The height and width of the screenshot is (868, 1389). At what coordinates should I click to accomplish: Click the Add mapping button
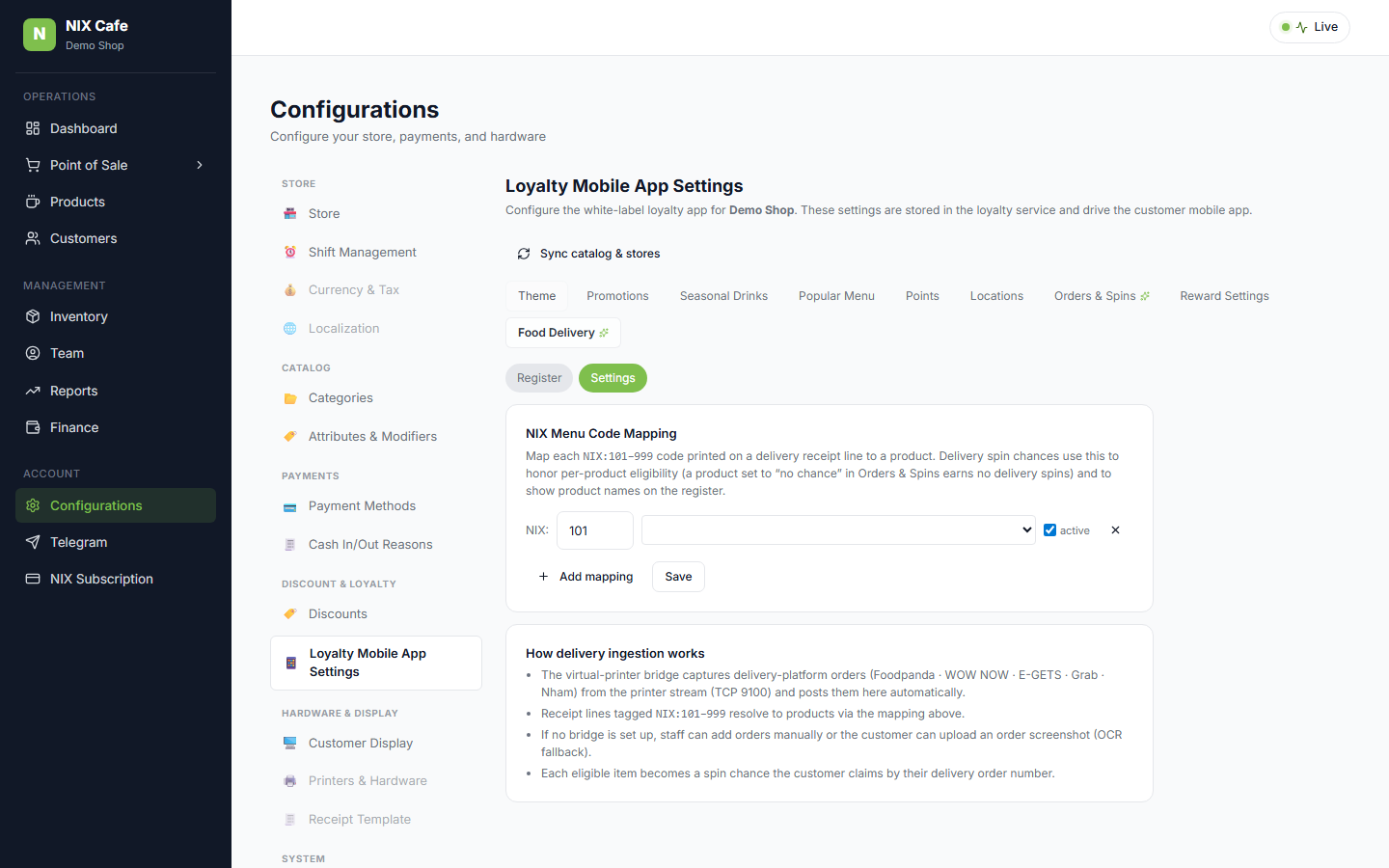pos(586,577)
